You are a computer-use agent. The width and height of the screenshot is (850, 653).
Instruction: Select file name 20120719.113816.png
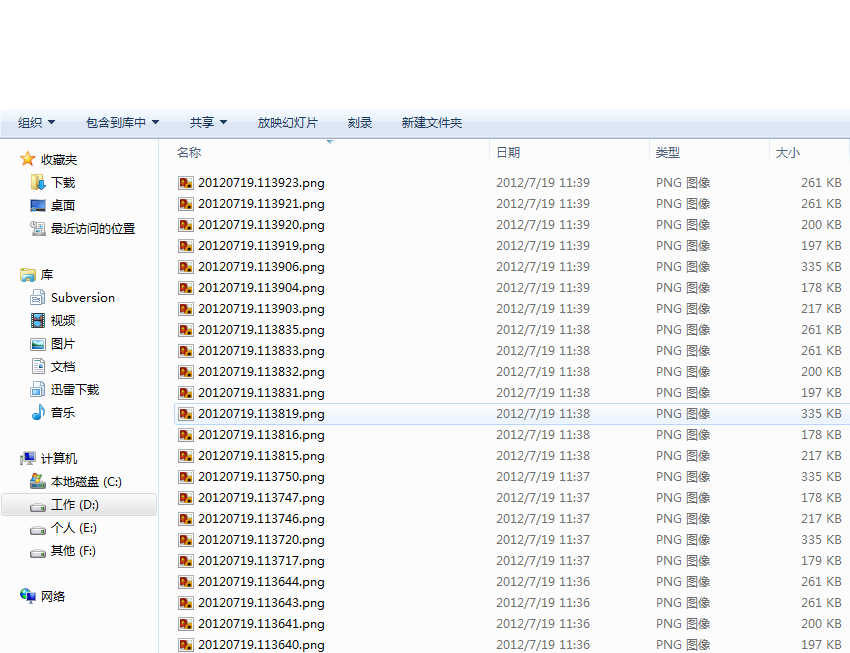[x=261, y=435]
